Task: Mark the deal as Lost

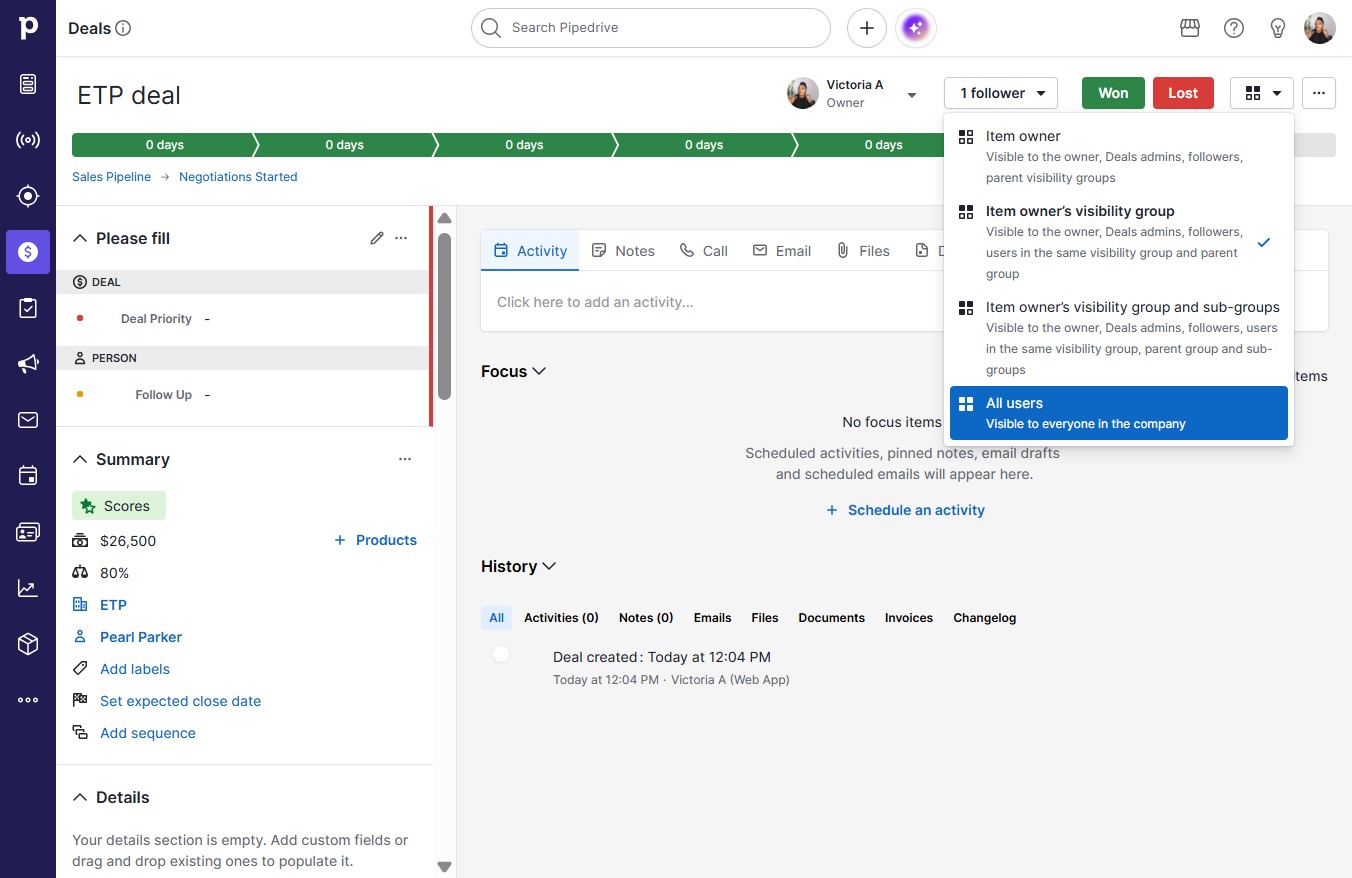Action: click(1183, 93)
